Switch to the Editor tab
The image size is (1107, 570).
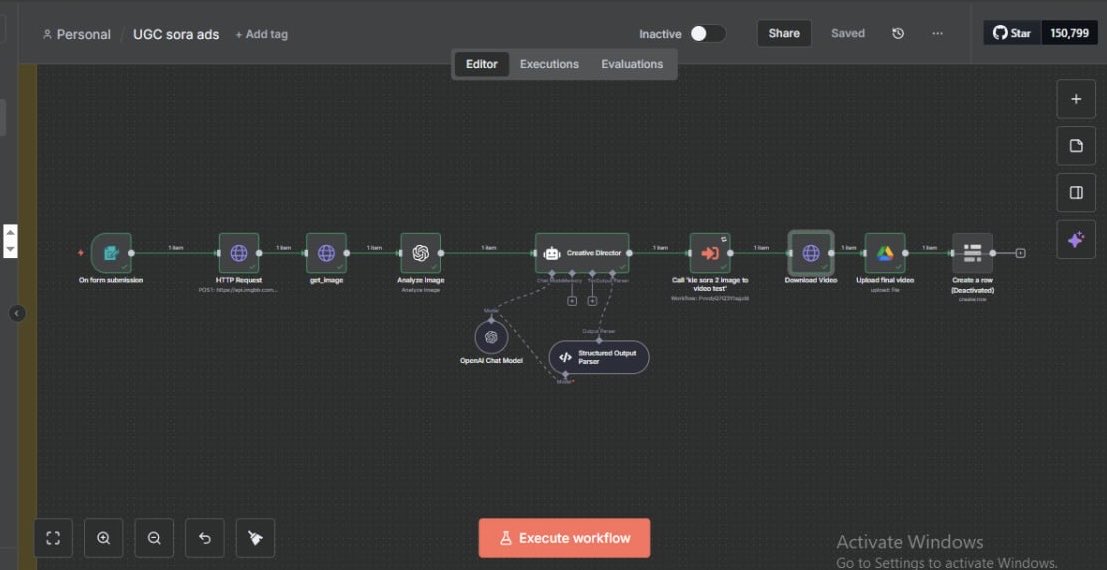[x=481, y=64]
